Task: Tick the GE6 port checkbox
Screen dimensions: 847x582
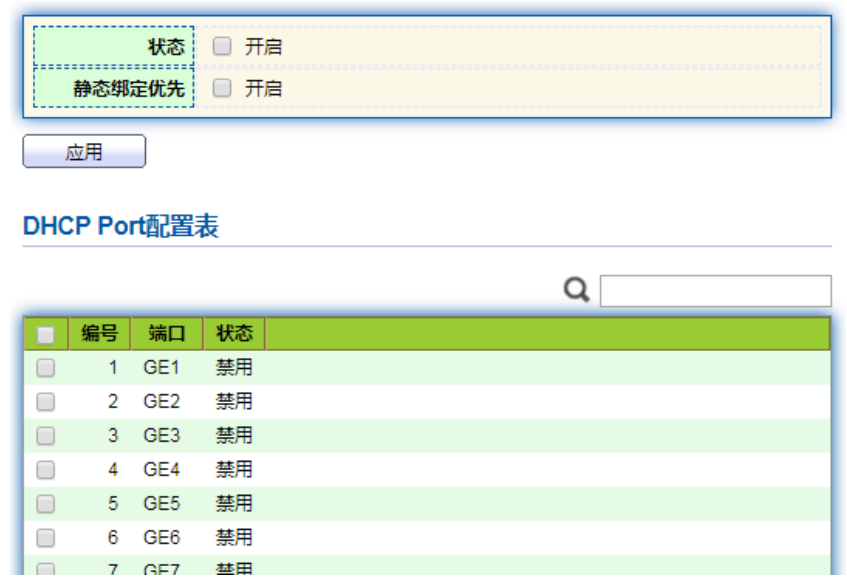Action: click(x=45, y=538)
